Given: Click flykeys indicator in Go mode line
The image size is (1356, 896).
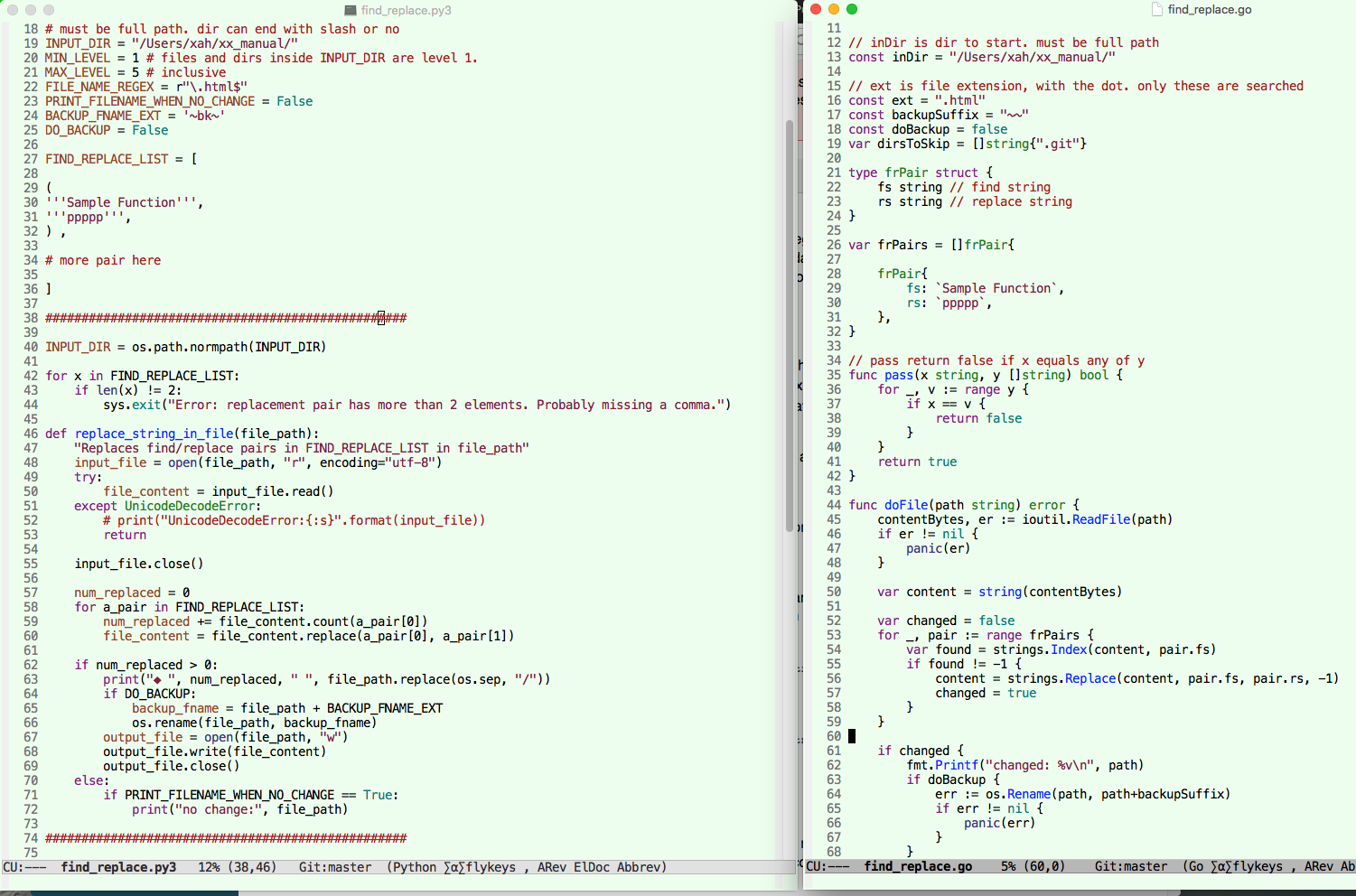Looking at the screenshot, I should coord(1247,866).
